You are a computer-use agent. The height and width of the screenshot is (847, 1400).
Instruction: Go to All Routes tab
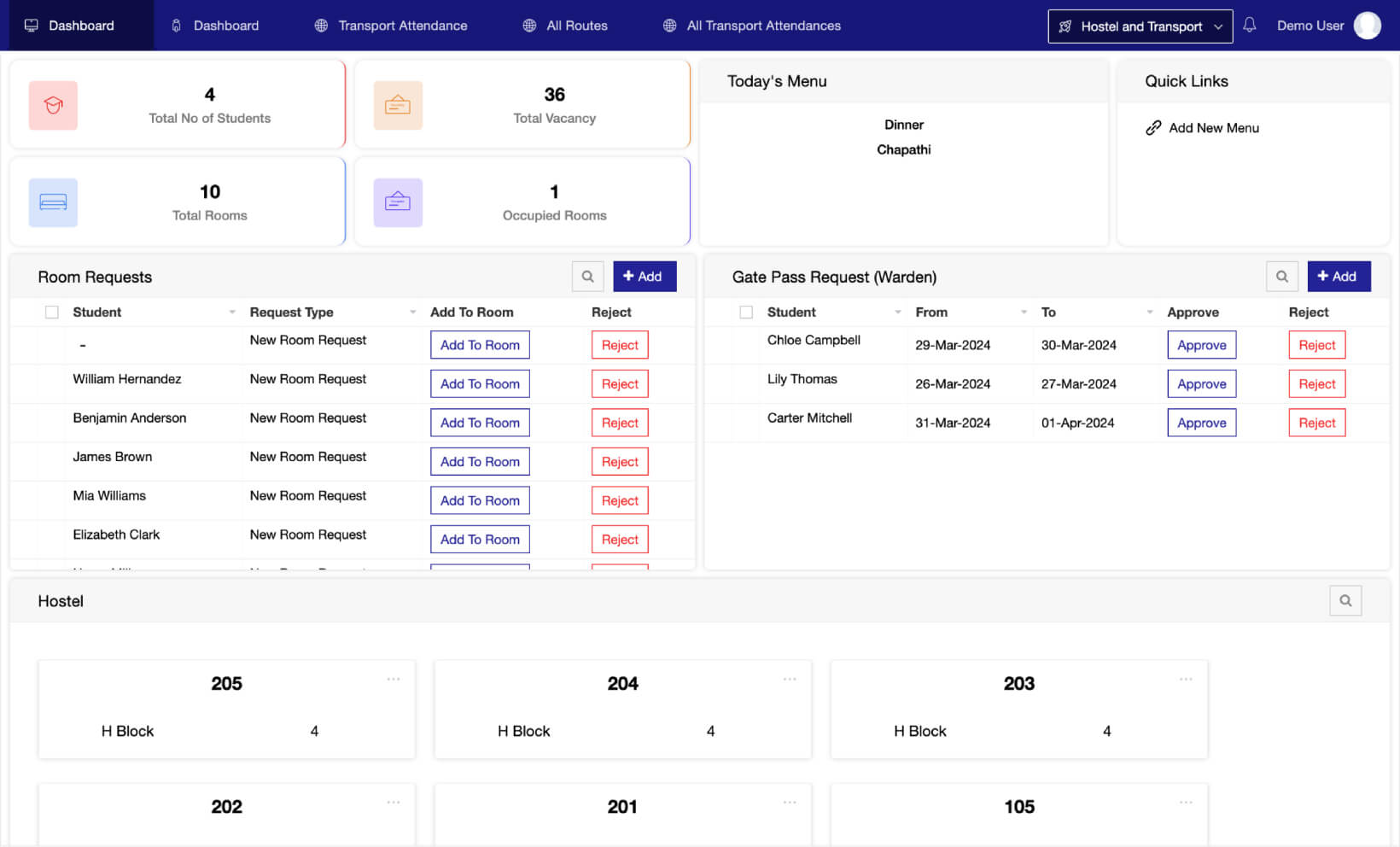[x=565, y=26]
